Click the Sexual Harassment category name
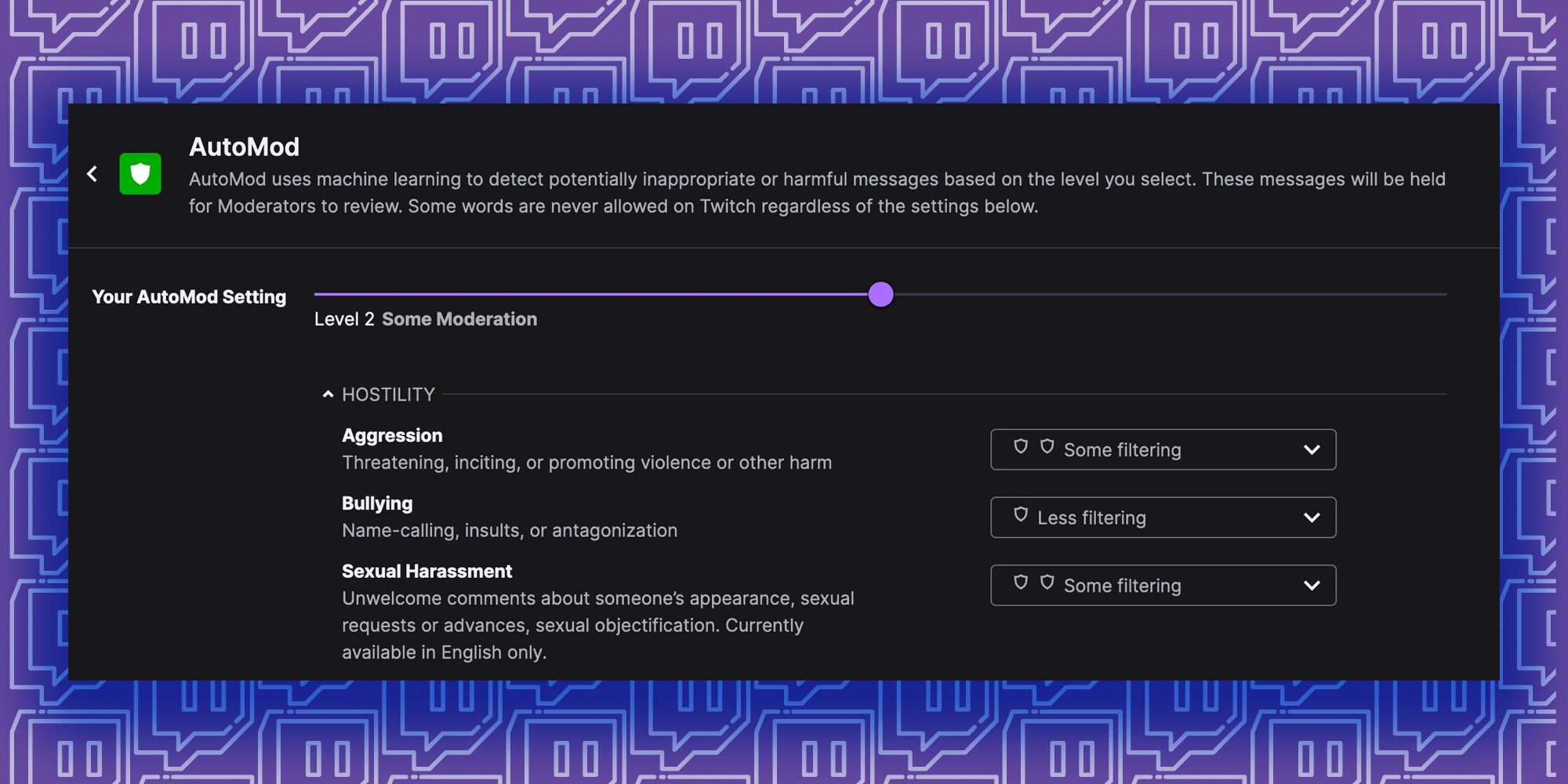 tap(426, 572)
